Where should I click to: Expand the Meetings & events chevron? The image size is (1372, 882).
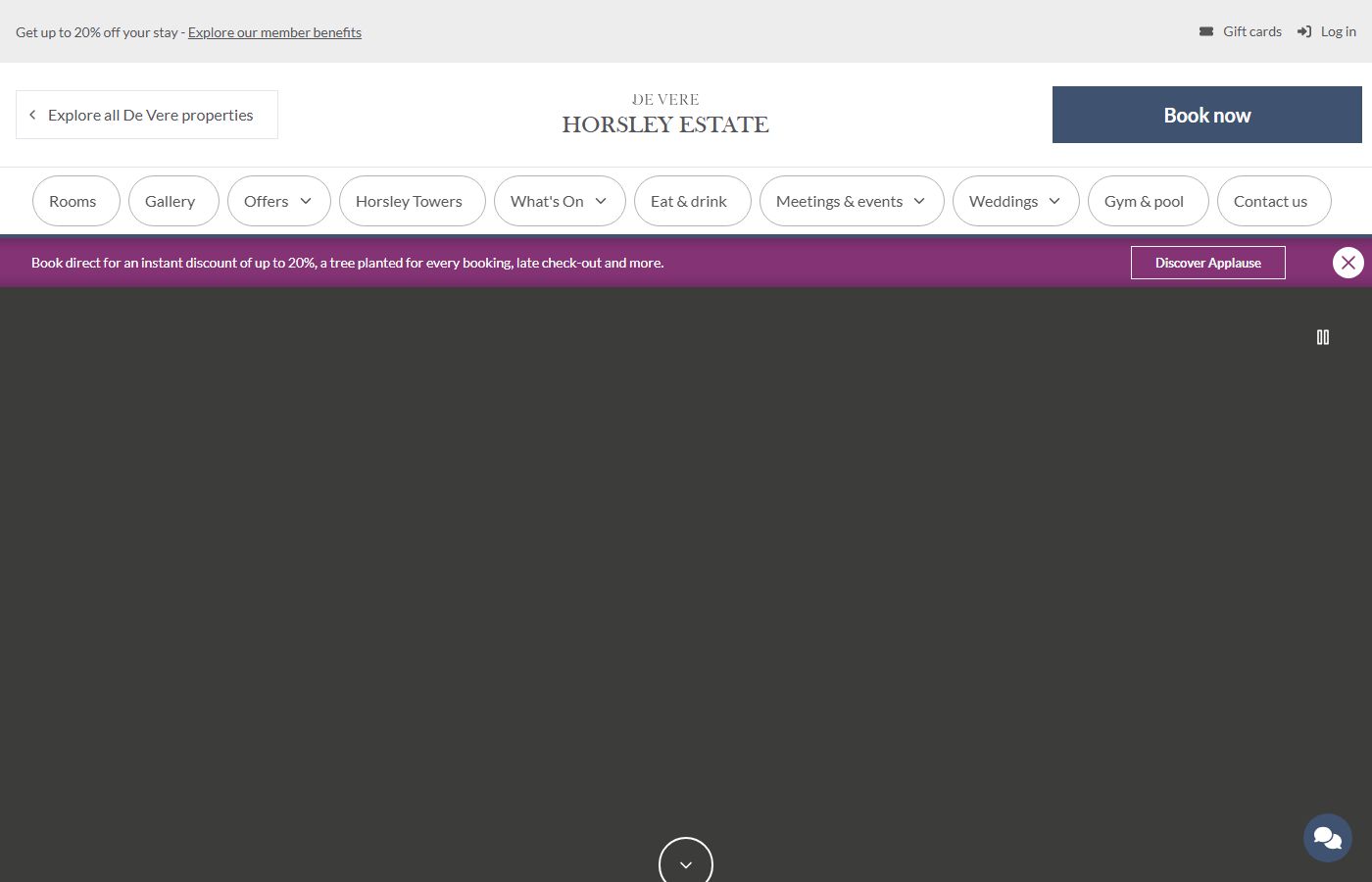tap(919, 201)
